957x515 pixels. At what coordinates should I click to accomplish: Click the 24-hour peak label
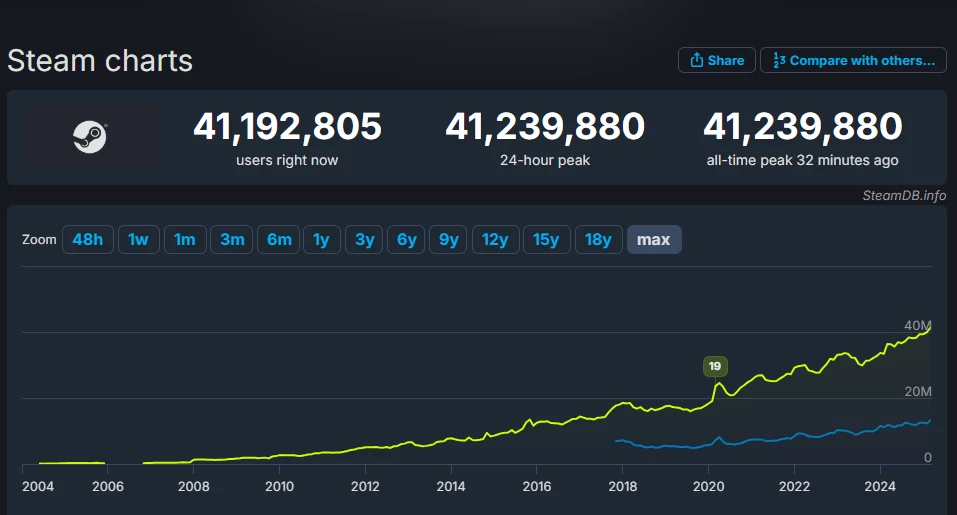coord(545,160)
